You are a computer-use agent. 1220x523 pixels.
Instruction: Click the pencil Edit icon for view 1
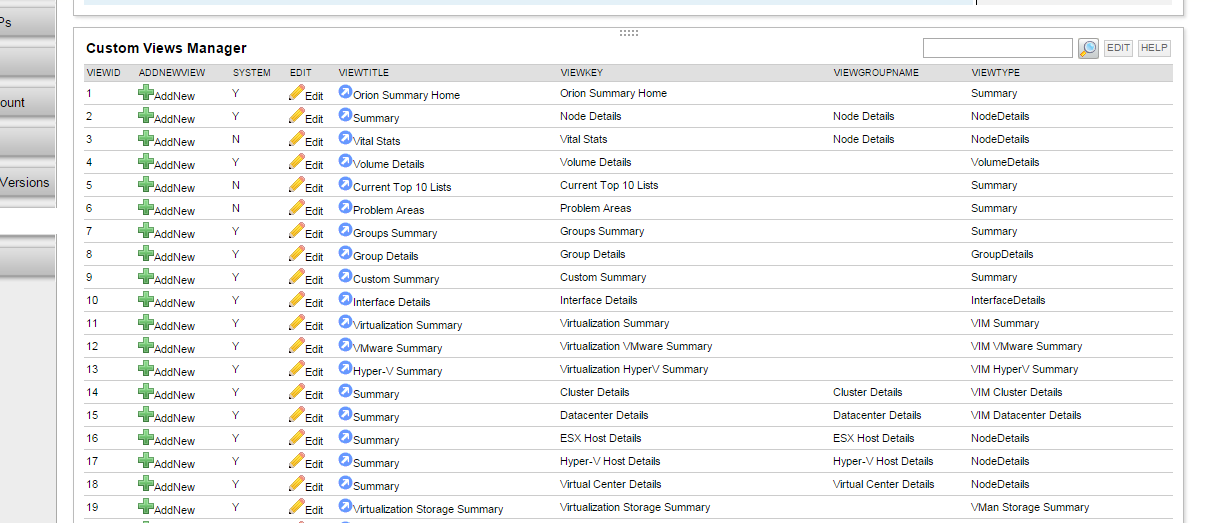coord(297,93)
